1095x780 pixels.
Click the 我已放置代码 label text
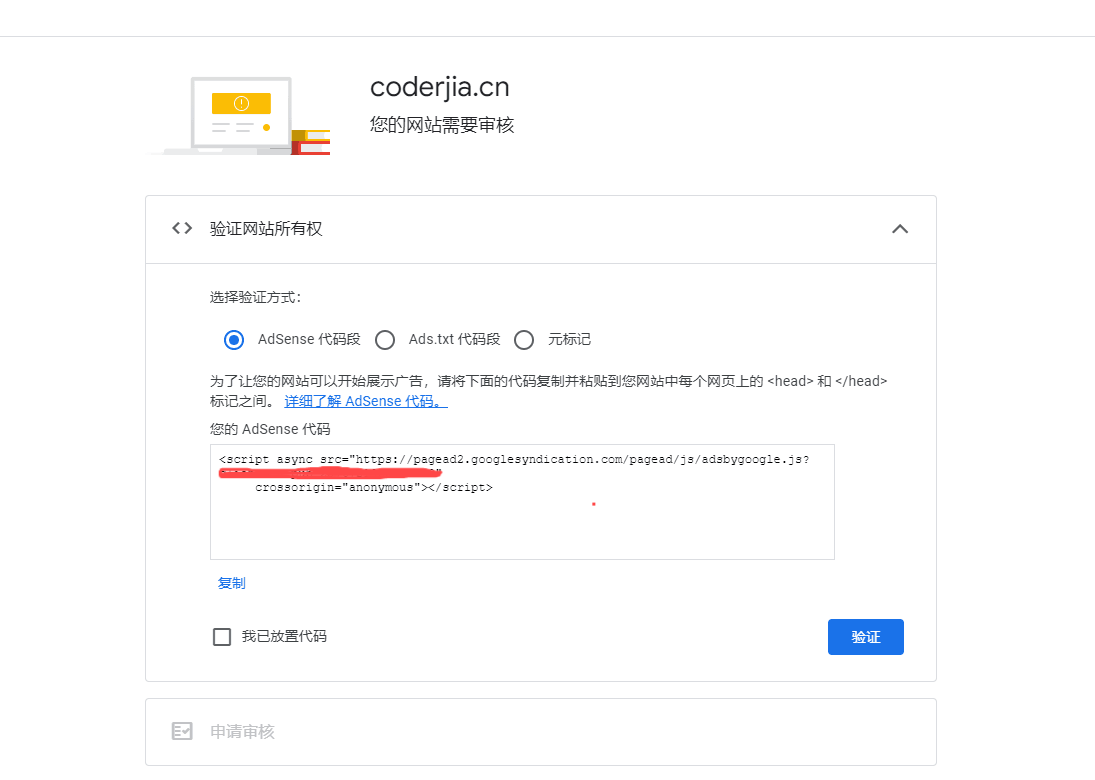click(x=284, y=636)
